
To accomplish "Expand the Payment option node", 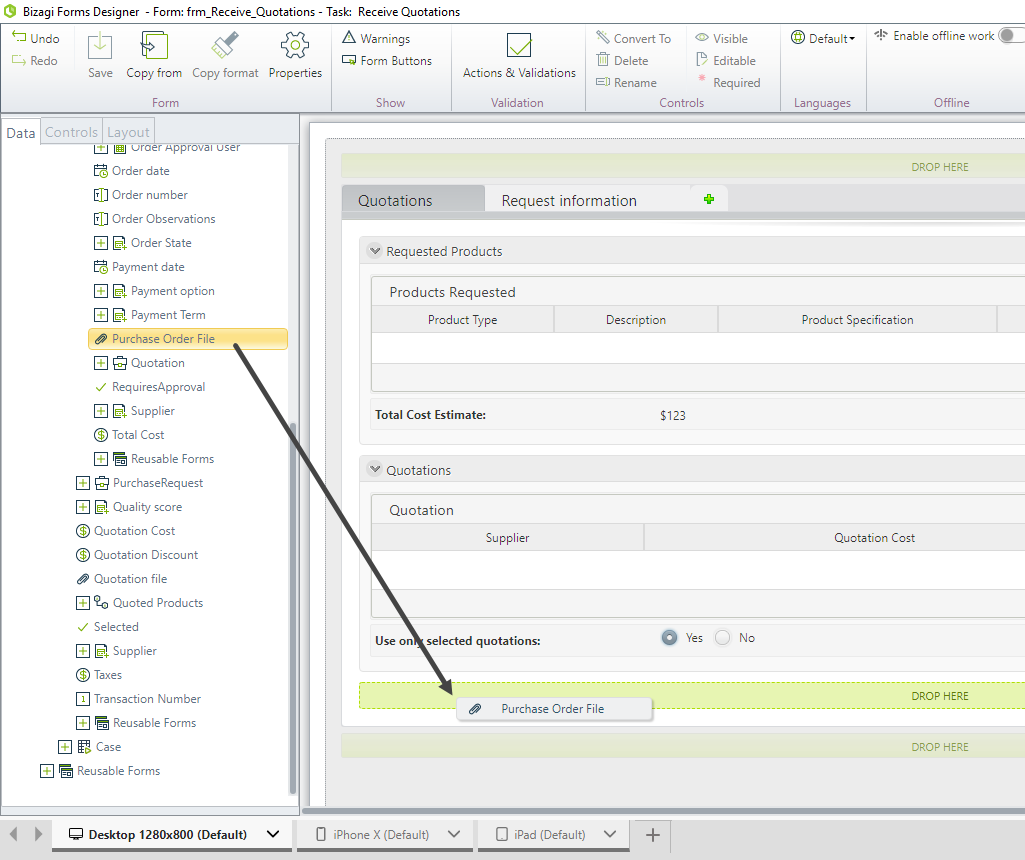I will click(101, 291).
